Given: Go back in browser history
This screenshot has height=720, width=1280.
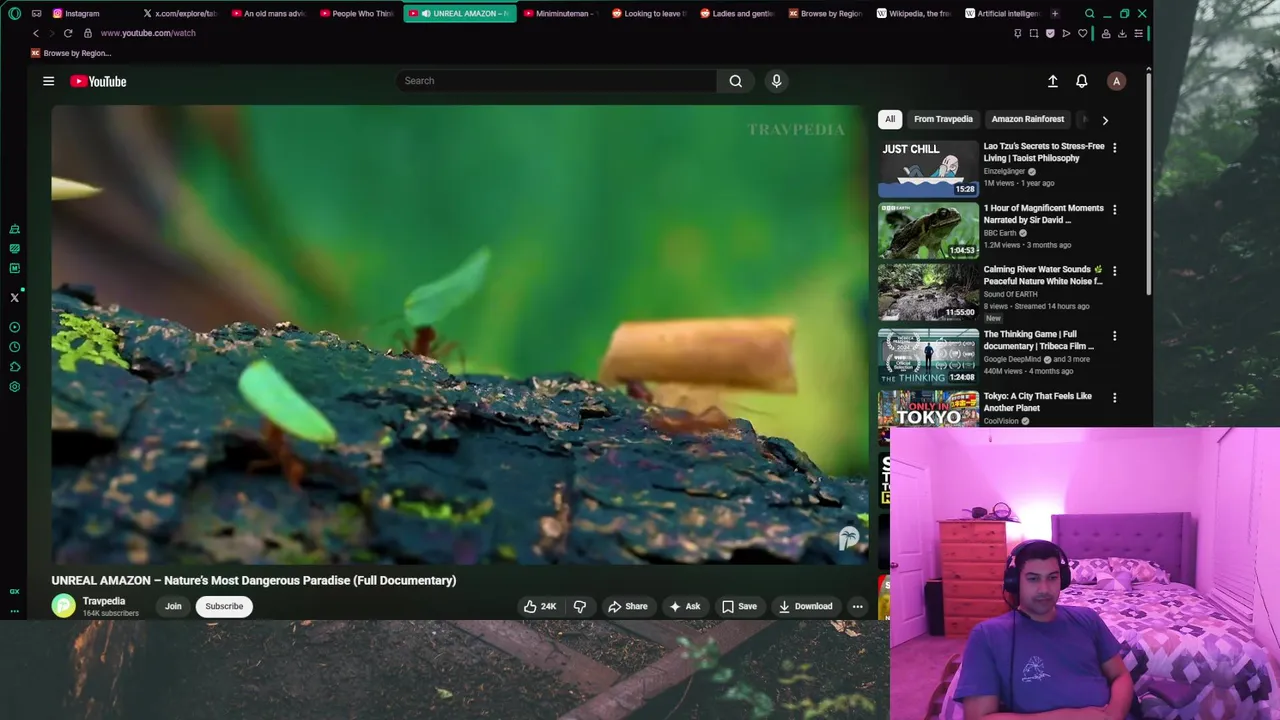Looking at the screenshot, I should point(36,33).
